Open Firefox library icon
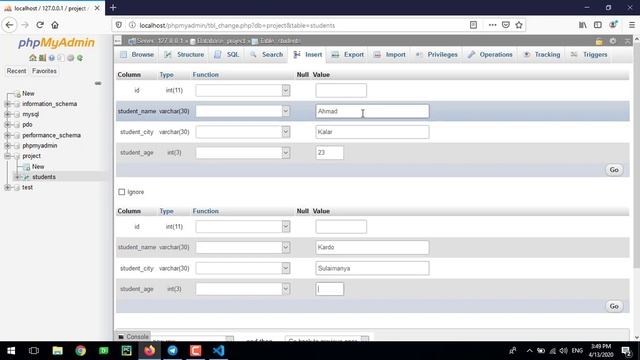Screen dimensions: 640x360 click(582, 25)
